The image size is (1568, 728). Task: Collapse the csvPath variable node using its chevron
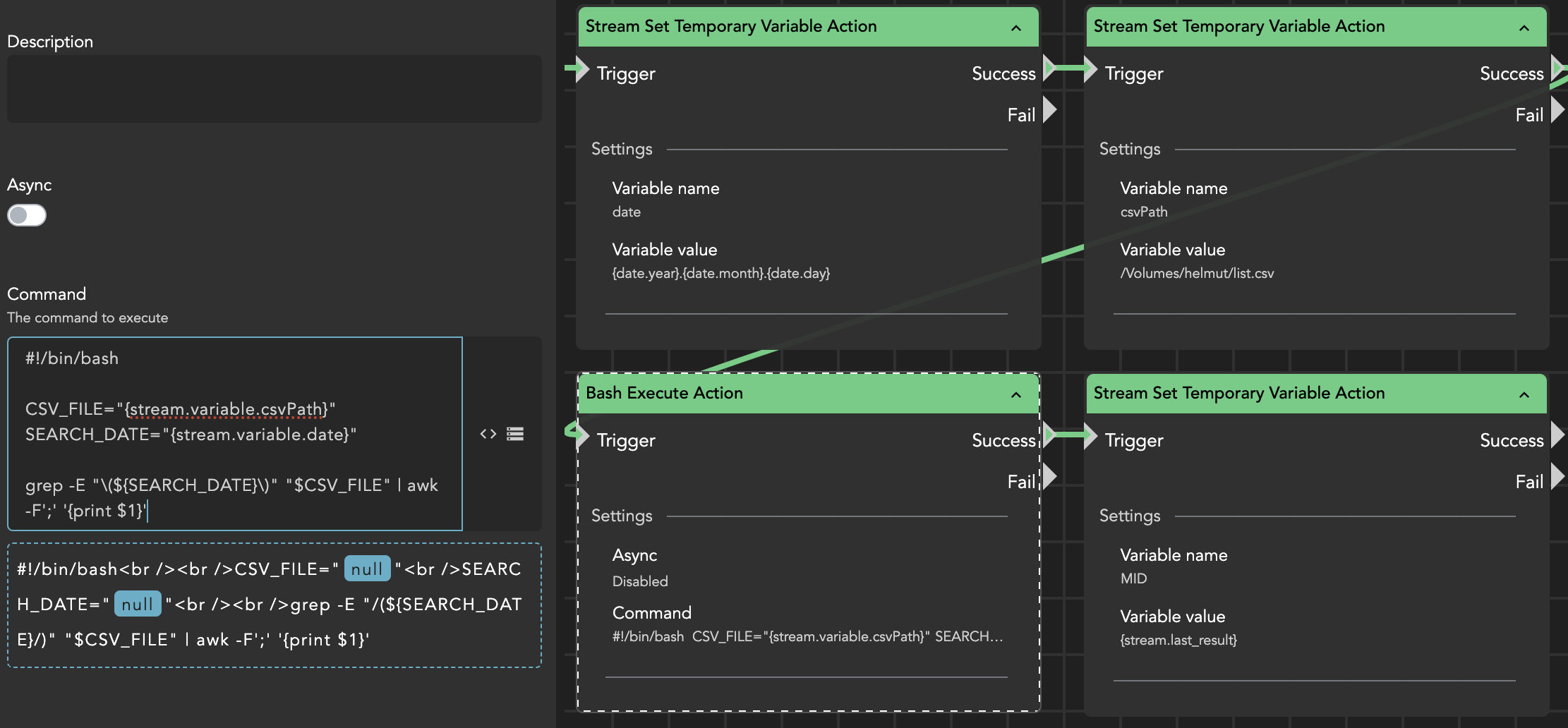pos(1524,28)
